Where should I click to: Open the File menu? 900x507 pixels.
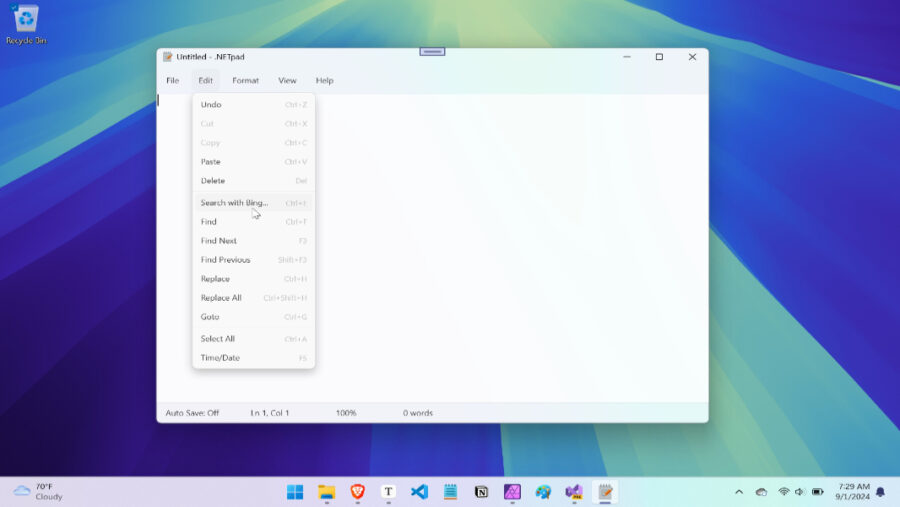pos(172,80)
